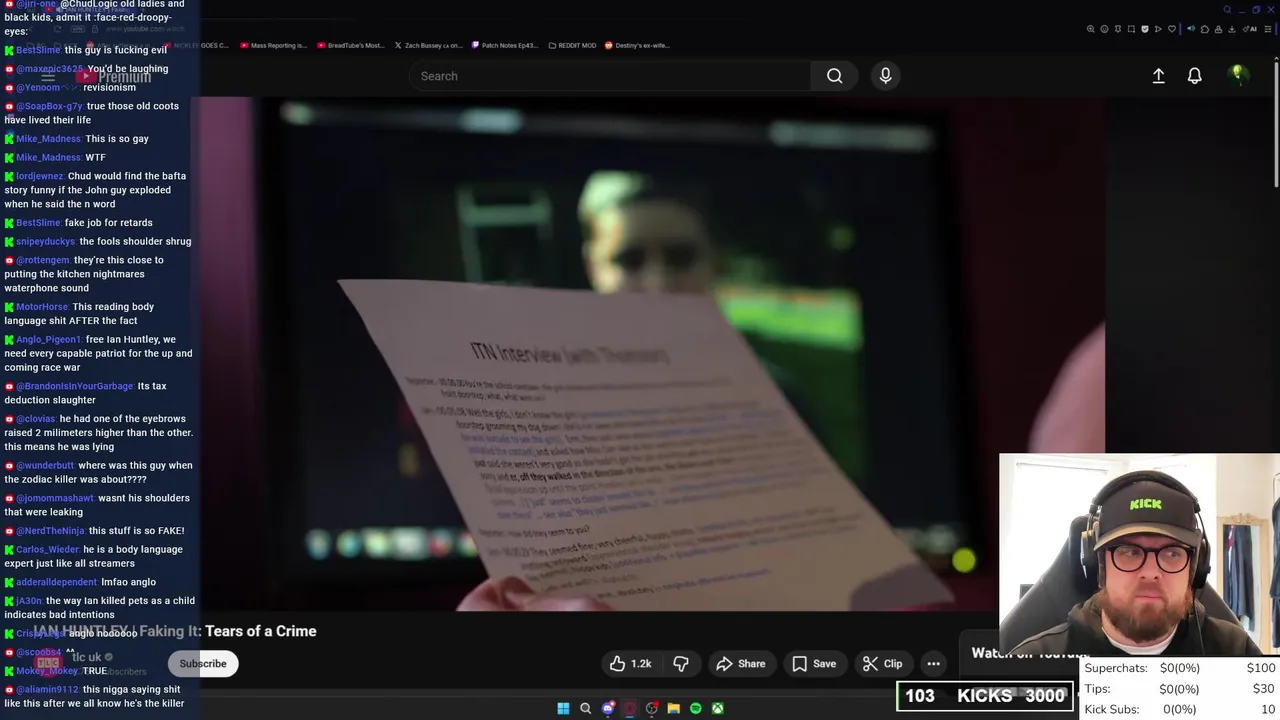The image size is (1280, 720).
Task: Open the BreadTube's Most bookmark
Action: (x=350, y=45)
